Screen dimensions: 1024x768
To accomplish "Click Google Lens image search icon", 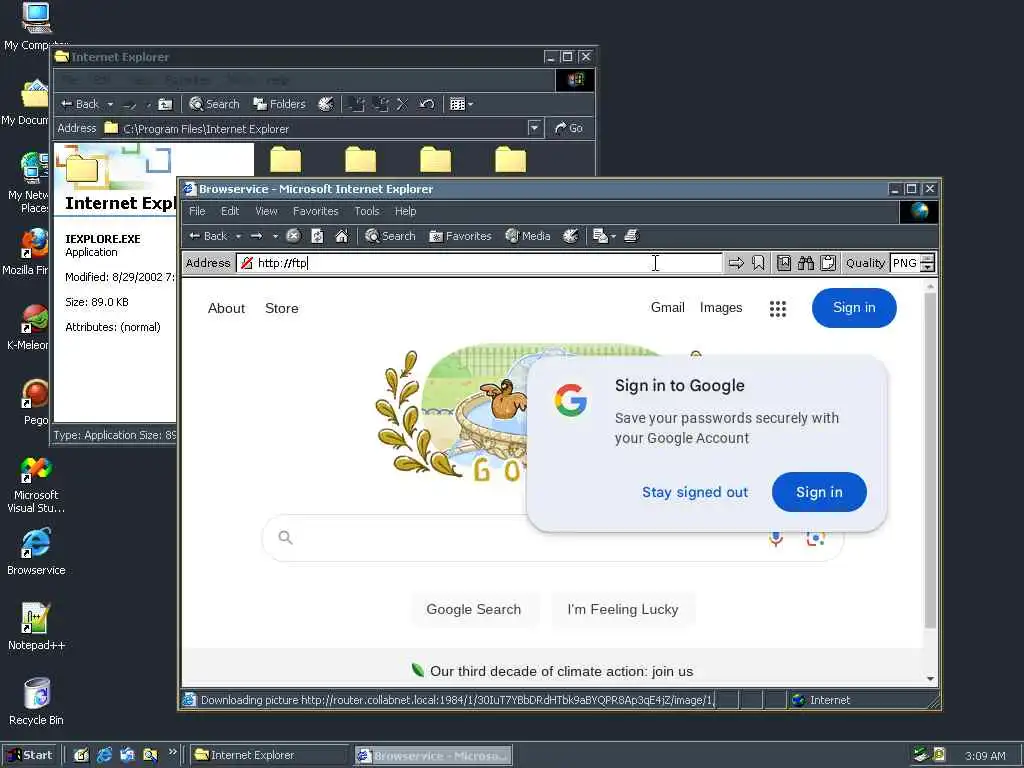I will 815,539.
